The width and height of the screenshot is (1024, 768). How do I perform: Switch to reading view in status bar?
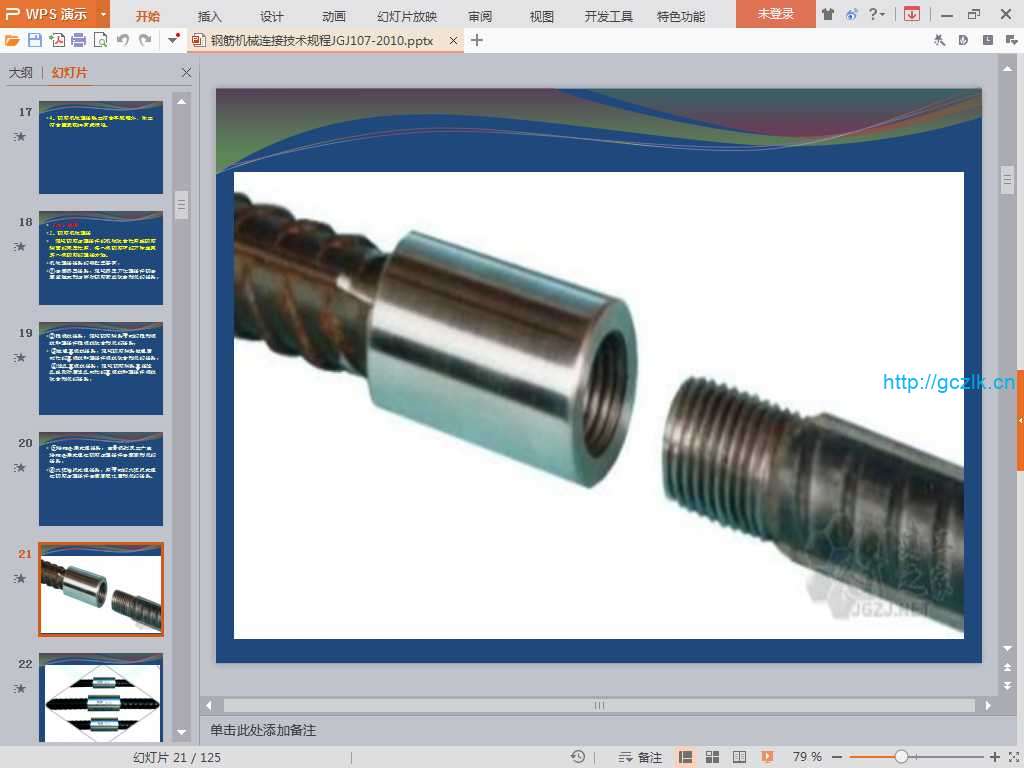(740, 757)
